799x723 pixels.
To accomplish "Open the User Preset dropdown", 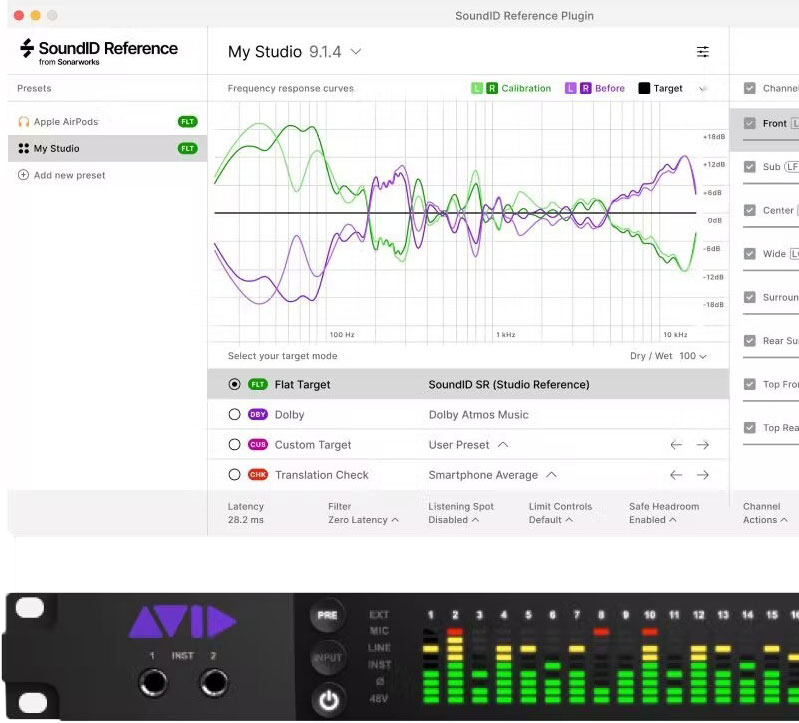I will pyautogui.click(x=468, y=445).
